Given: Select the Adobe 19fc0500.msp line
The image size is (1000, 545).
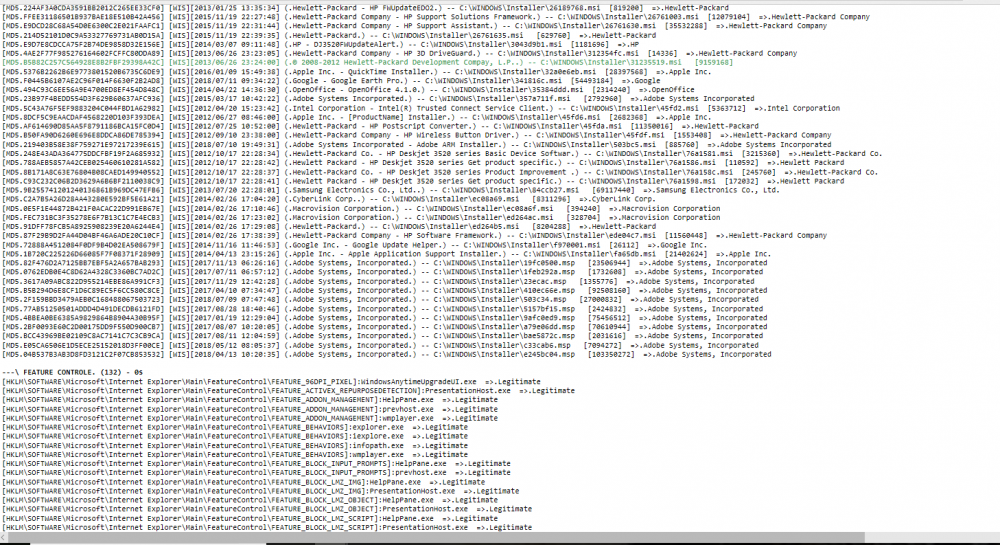Looking at the screenshot, I should coord(385,263).
